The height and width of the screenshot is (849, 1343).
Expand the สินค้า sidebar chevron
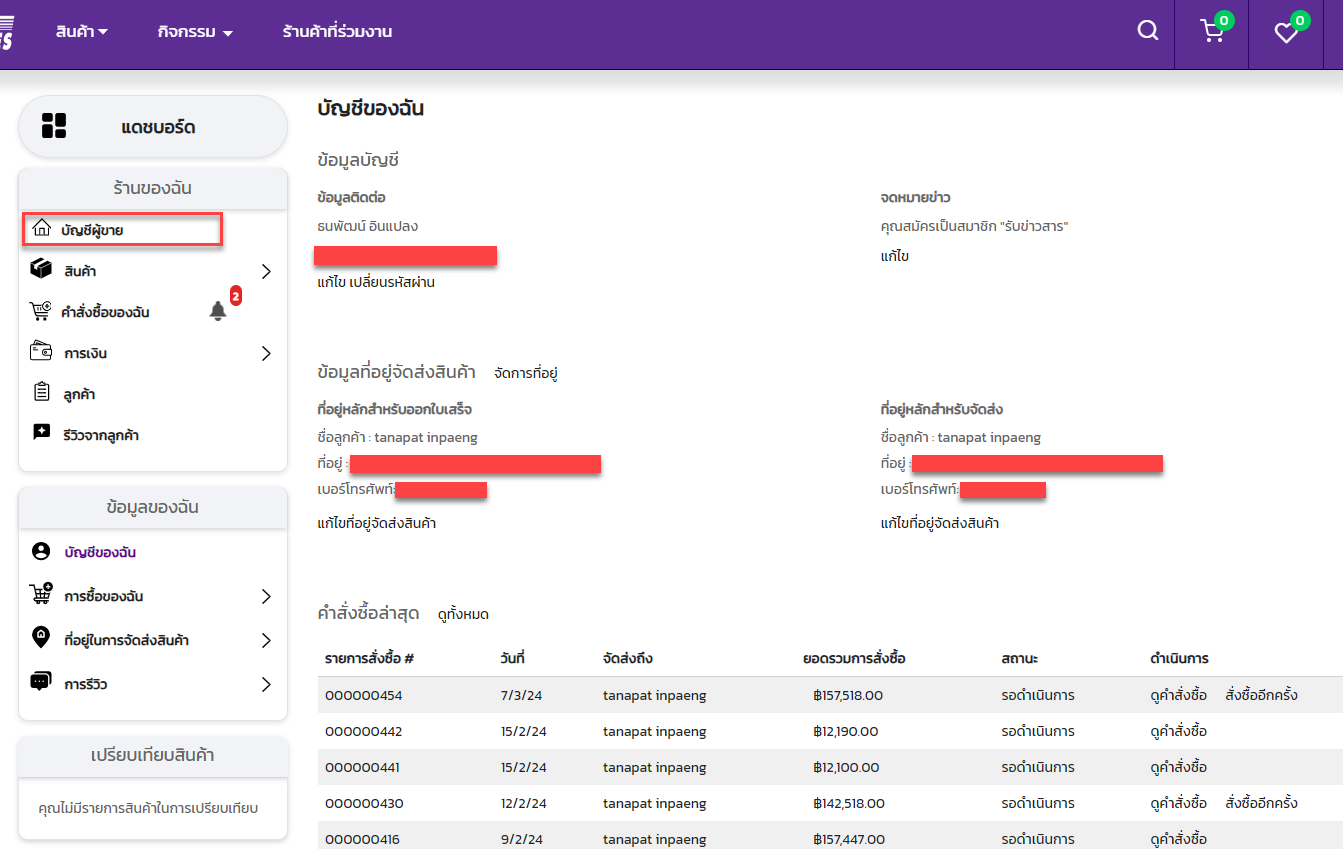(x=266, y=271)
